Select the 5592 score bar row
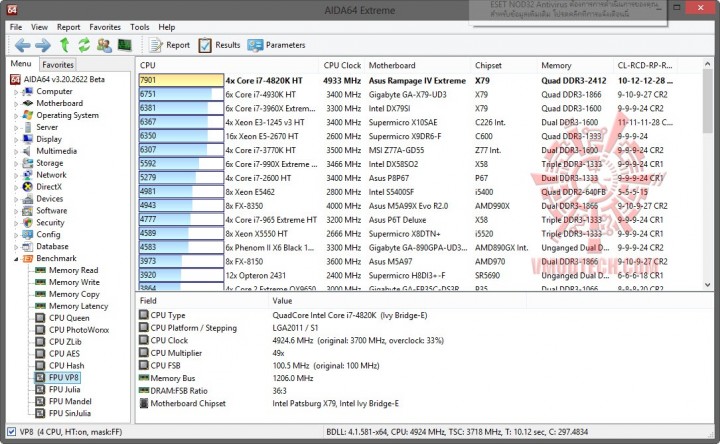This screenshot has height=444, width=720. [x=181, y=164]
